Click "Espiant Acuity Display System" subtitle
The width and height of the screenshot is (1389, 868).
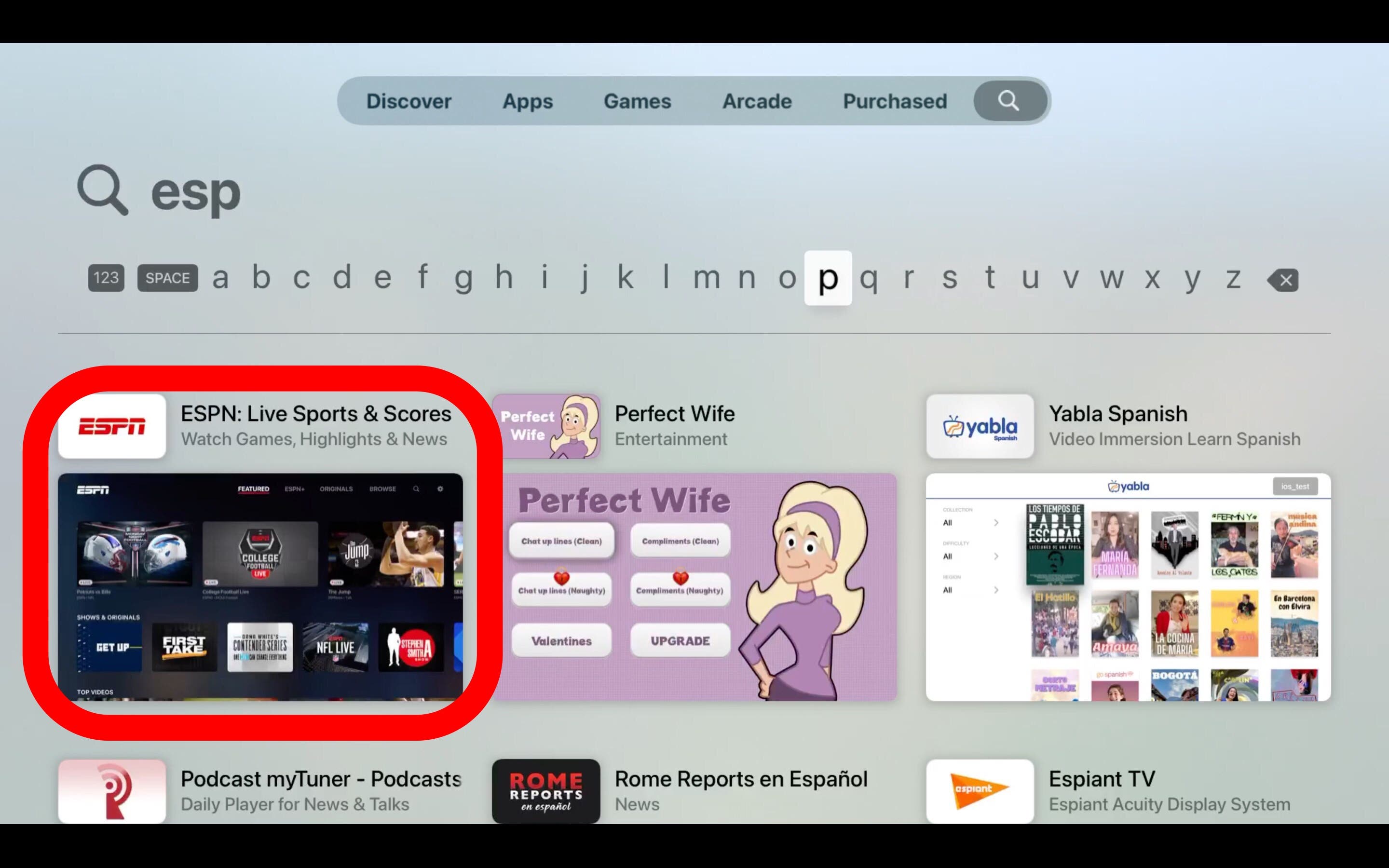1169,804
